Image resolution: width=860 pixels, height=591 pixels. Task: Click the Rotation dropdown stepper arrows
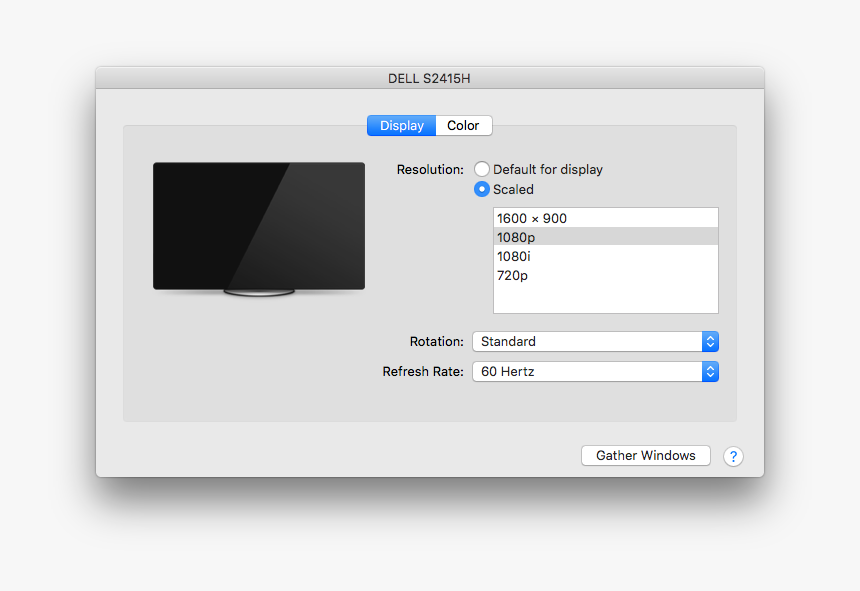click(x=710, y=341)
